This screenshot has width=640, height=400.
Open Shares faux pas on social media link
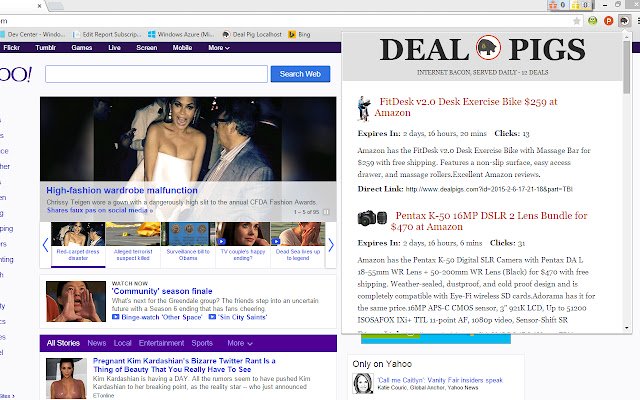[100, 210]
